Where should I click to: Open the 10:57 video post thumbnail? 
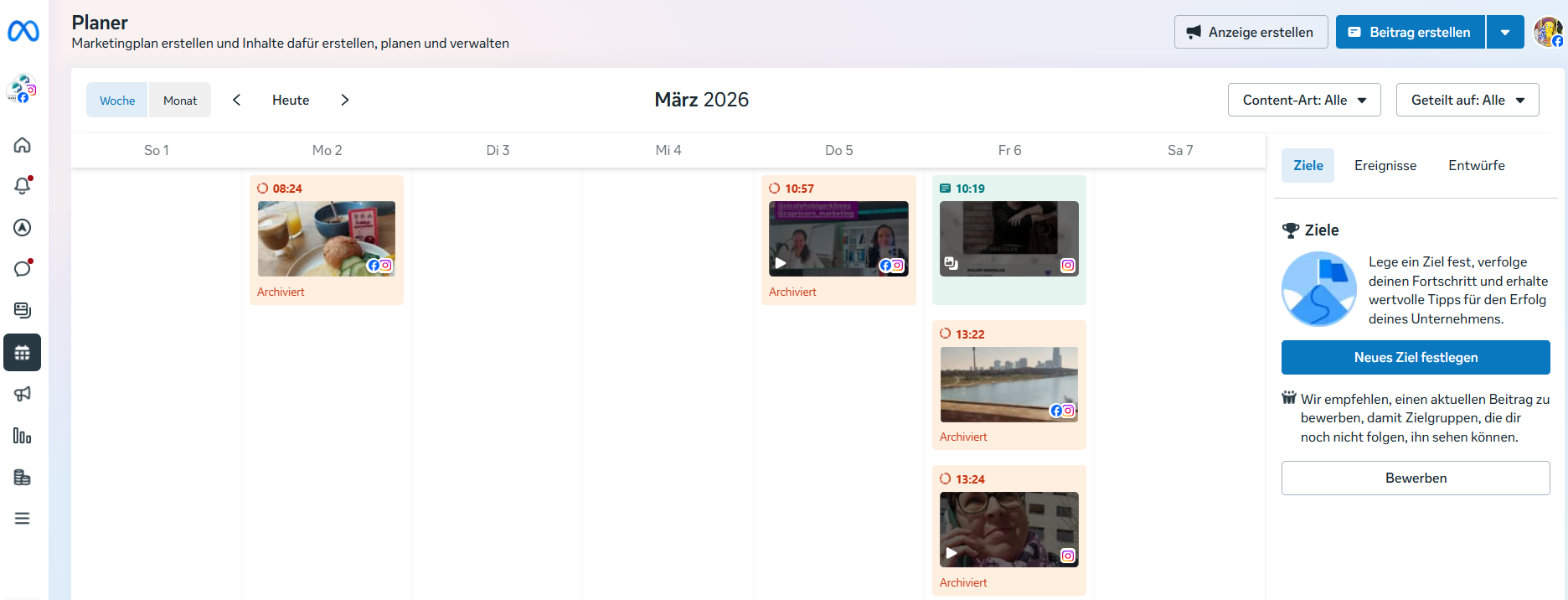(x=838, y=239)
